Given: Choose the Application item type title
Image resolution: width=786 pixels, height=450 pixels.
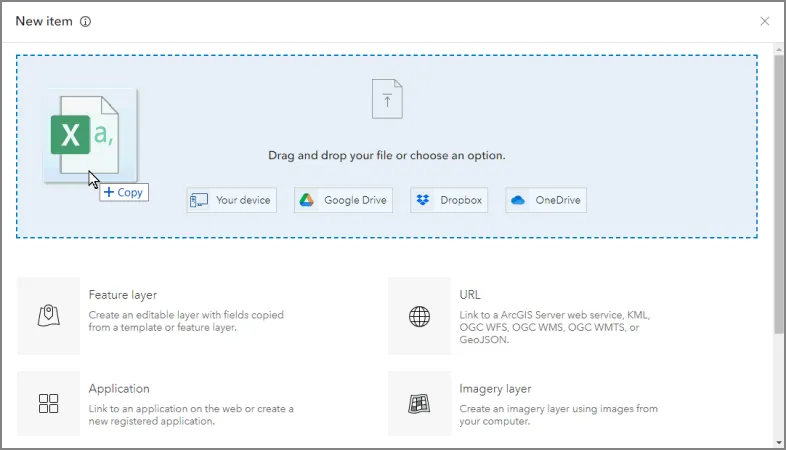Looking at the screenshot, I should pyautogui.click(x=119, y=388).
